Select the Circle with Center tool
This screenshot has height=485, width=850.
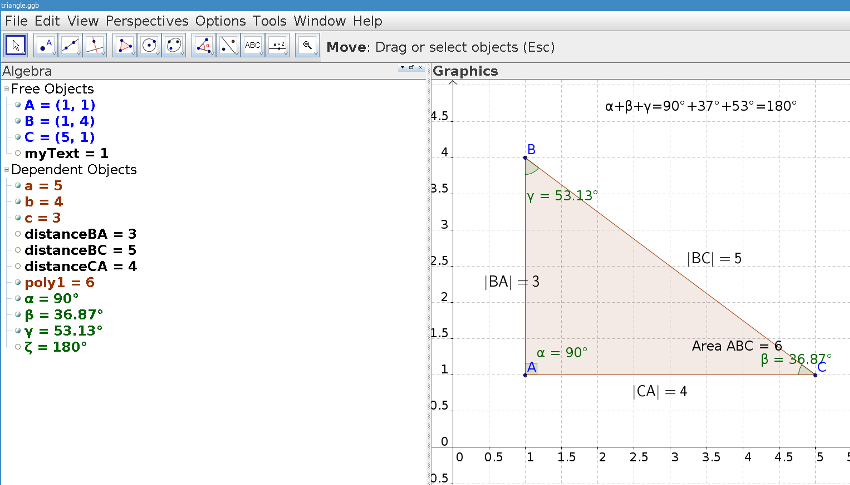pos(150,46)
